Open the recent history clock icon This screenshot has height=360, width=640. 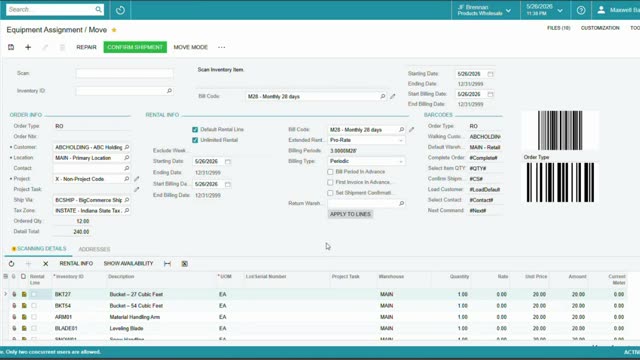coord(120,10)
